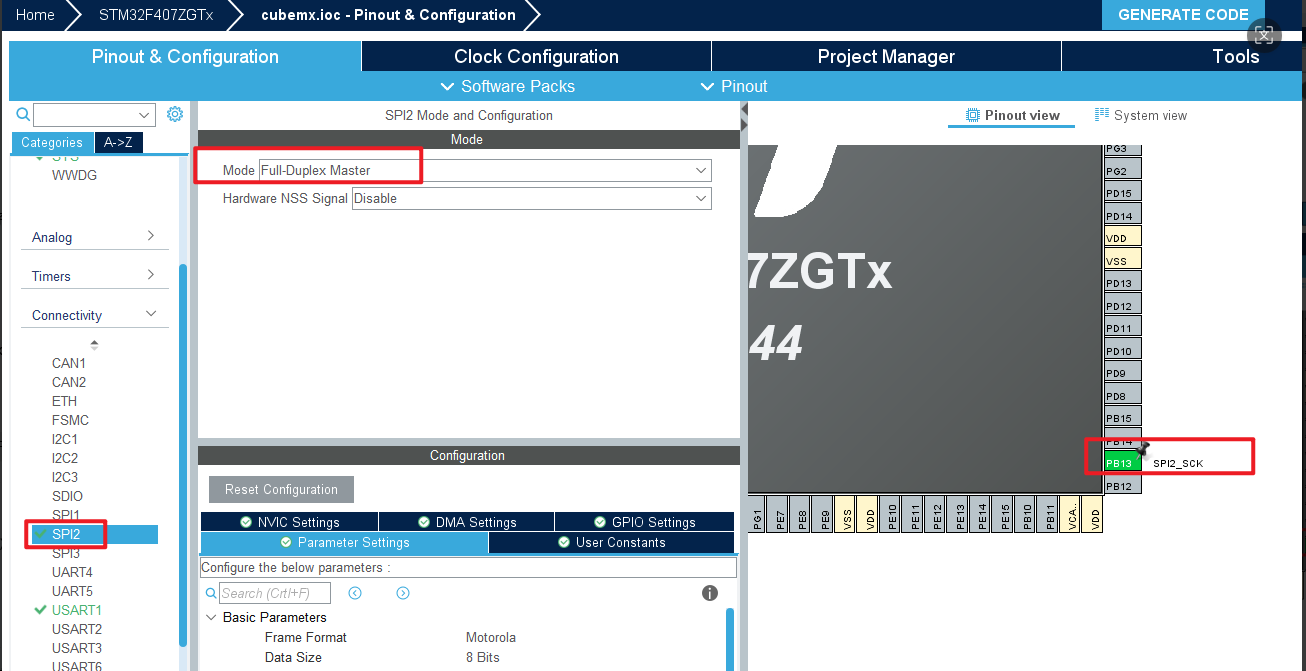Go to Home breadcrumb
1306x671 pixels.
36,14
